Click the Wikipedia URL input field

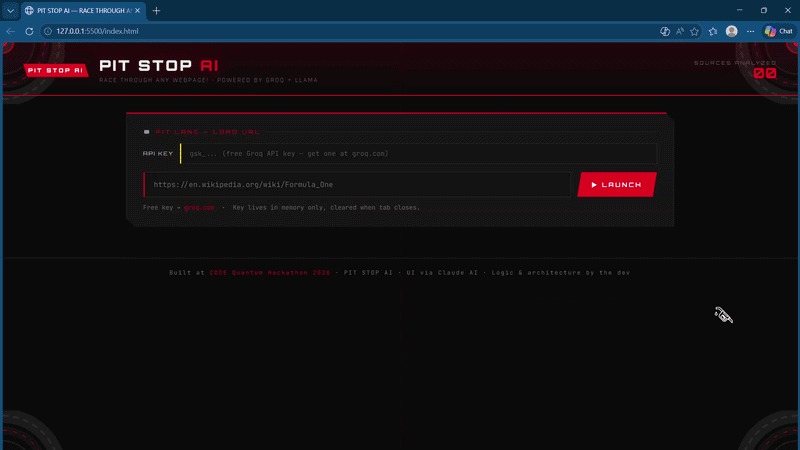357,184
